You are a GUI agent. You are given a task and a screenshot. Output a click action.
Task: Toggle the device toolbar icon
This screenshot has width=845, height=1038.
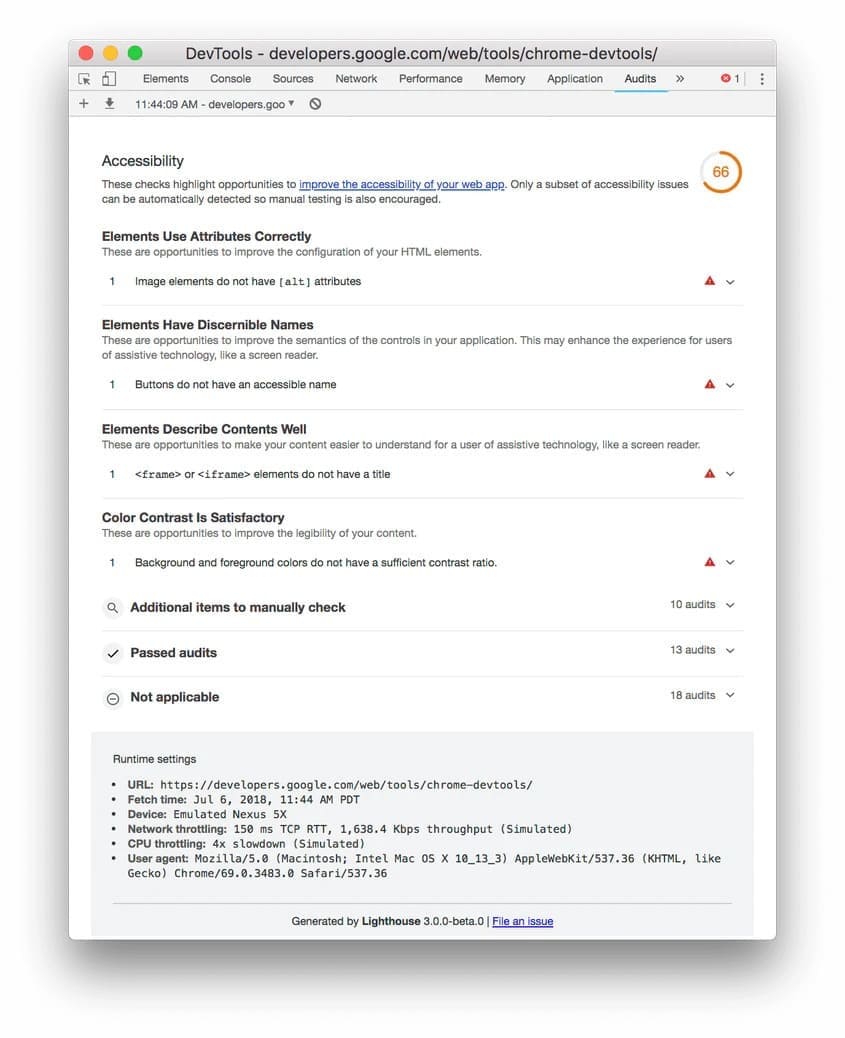pos(109,79)
